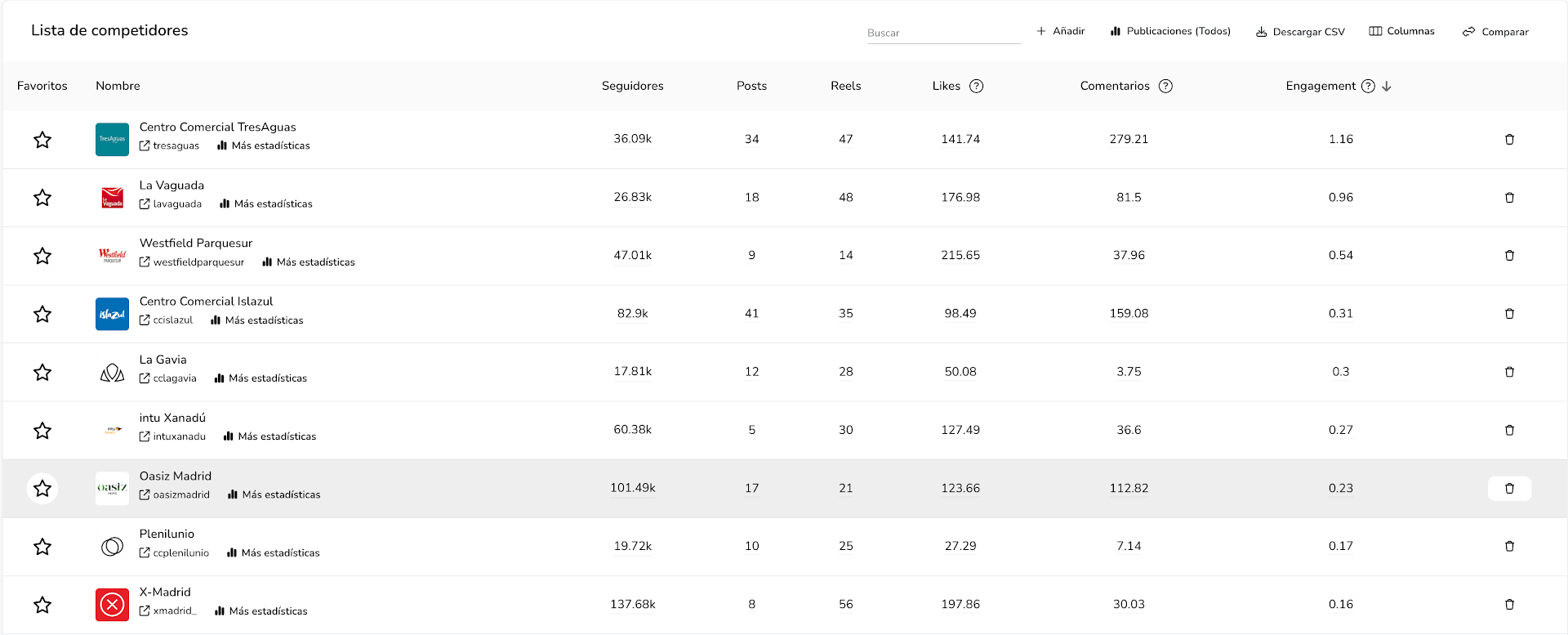Click the Centro Comercial Islazul logo
The height and width of the screenshot is (635, 1568).
112,314
